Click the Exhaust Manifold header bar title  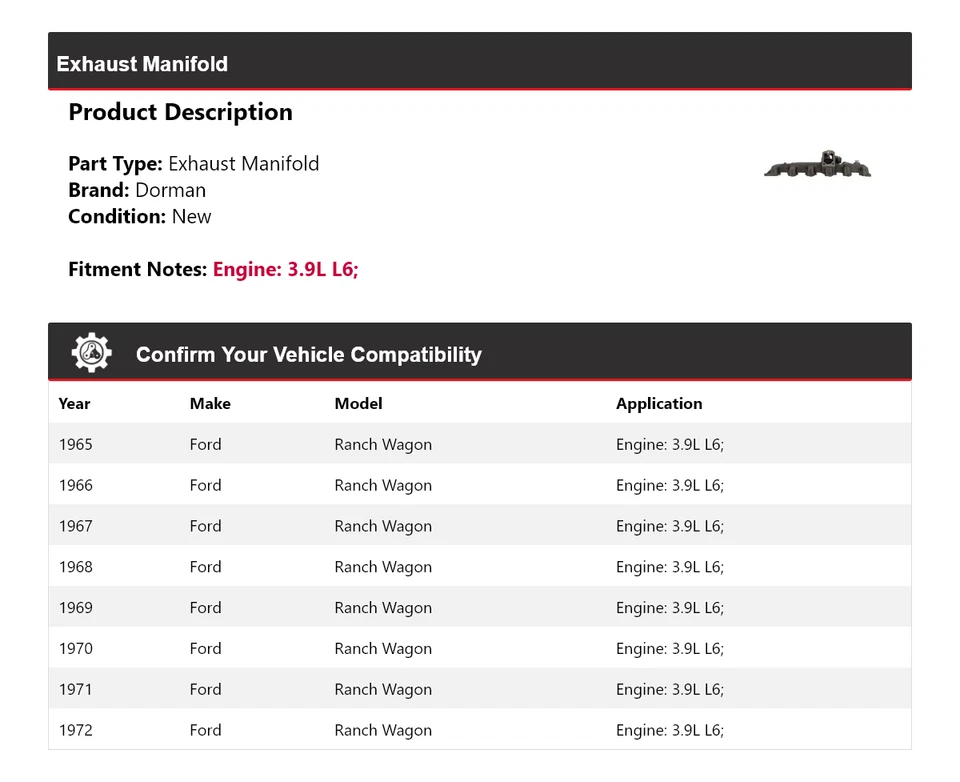142,64
